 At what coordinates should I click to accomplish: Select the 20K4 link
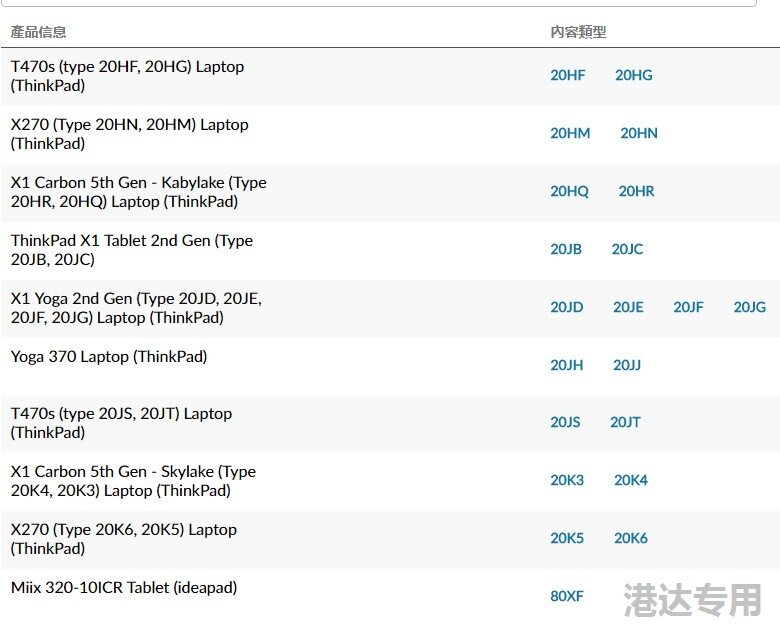(631, 480)
